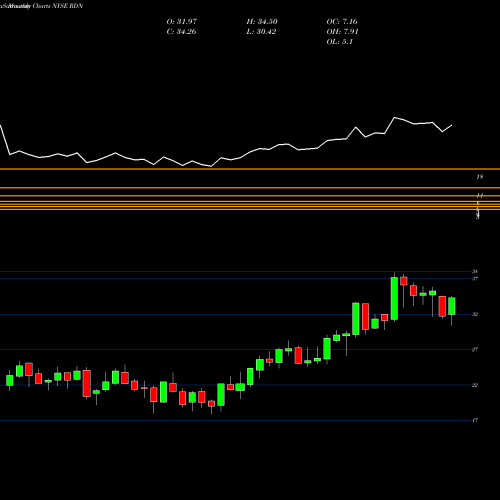Click the 22 price axis label

pyautogui.click(x=474, y=385)
